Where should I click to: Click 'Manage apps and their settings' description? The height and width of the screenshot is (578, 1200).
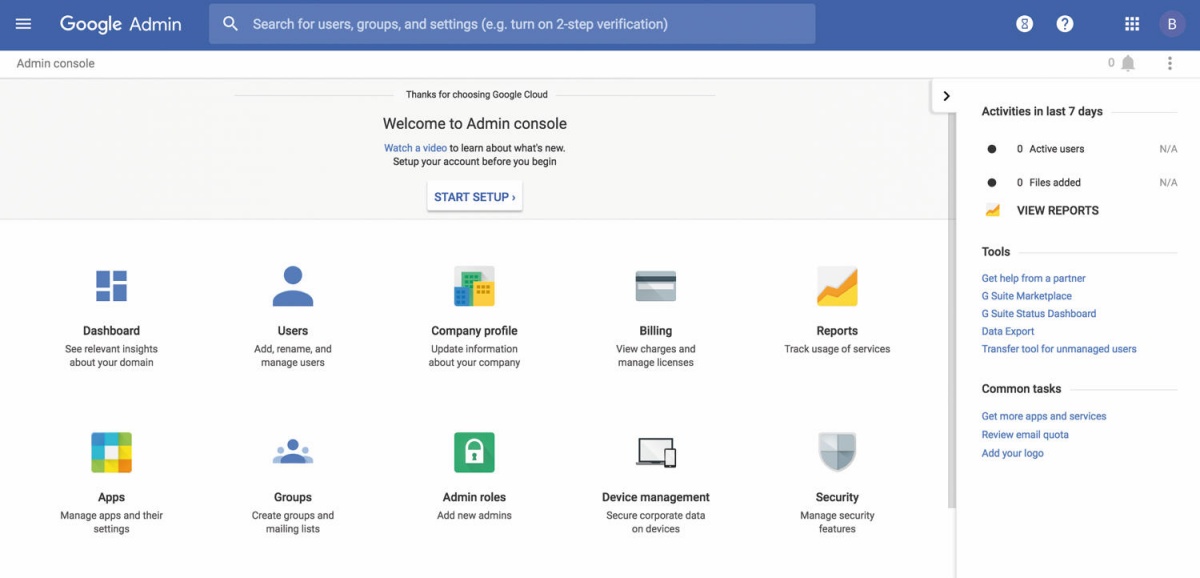pyautogui.click(x=111, y=522)
